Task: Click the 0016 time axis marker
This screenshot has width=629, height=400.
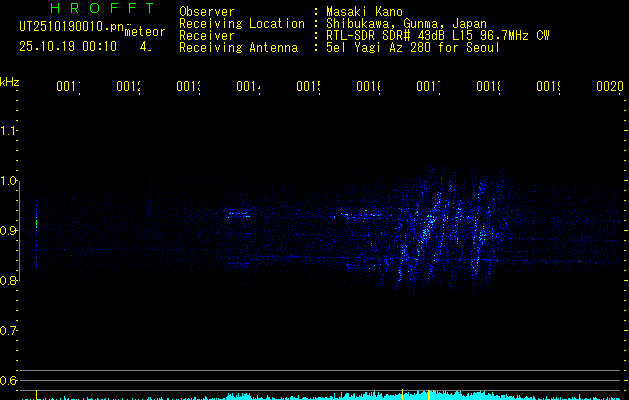Action: click(369, 86)
